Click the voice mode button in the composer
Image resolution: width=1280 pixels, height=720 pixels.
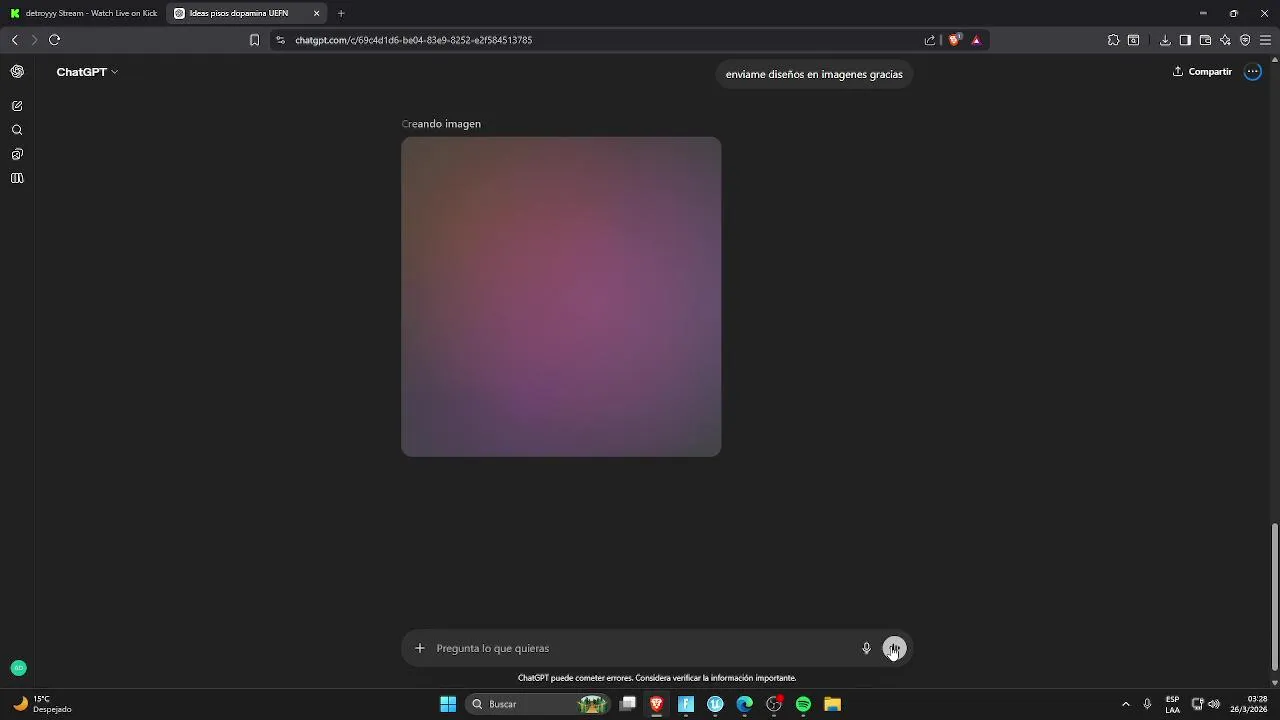coord(894,648)
